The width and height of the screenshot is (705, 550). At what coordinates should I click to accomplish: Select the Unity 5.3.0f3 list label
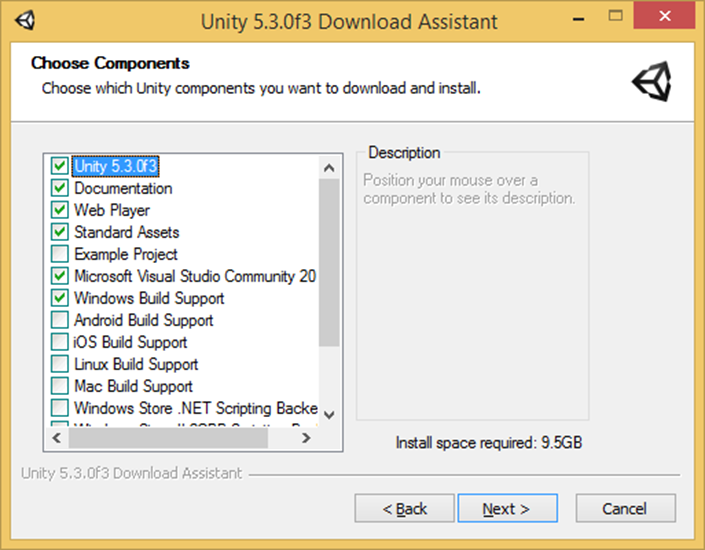(x=116, y=166)
